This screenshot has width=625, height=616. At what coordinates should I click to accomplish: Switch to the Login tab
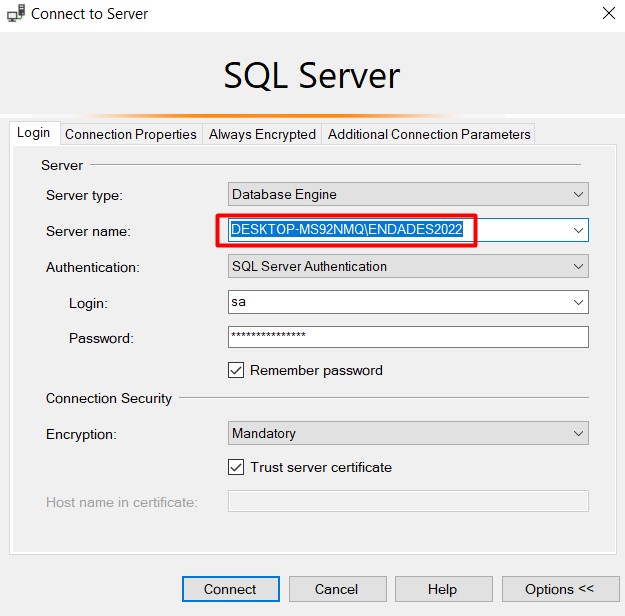pos(33,132)
